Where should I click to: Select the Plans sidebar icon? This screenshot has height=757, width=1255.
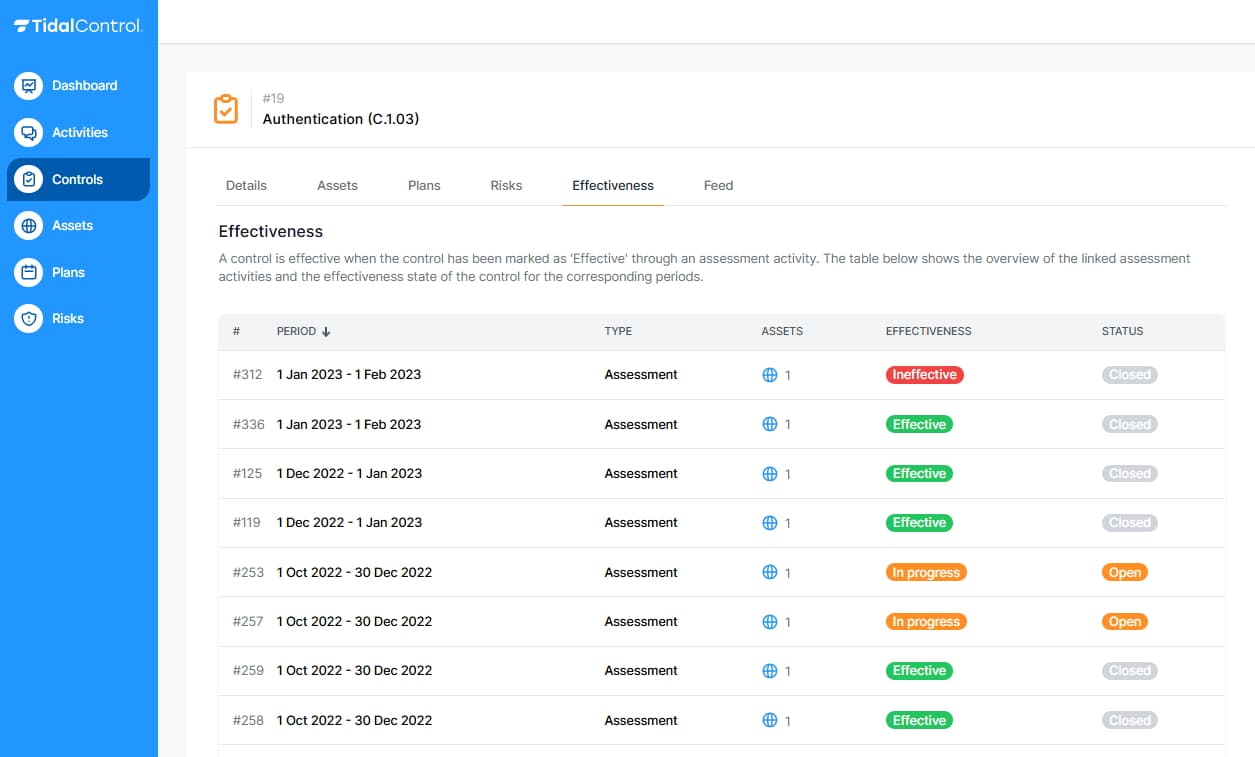[27, 272]
